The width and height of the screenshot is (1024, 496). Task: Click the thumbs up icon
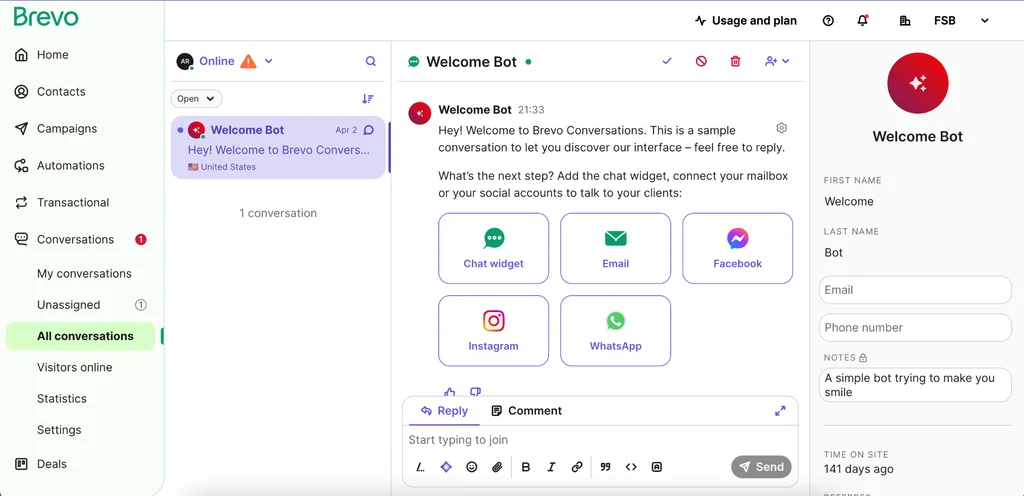tap(450, 392)
